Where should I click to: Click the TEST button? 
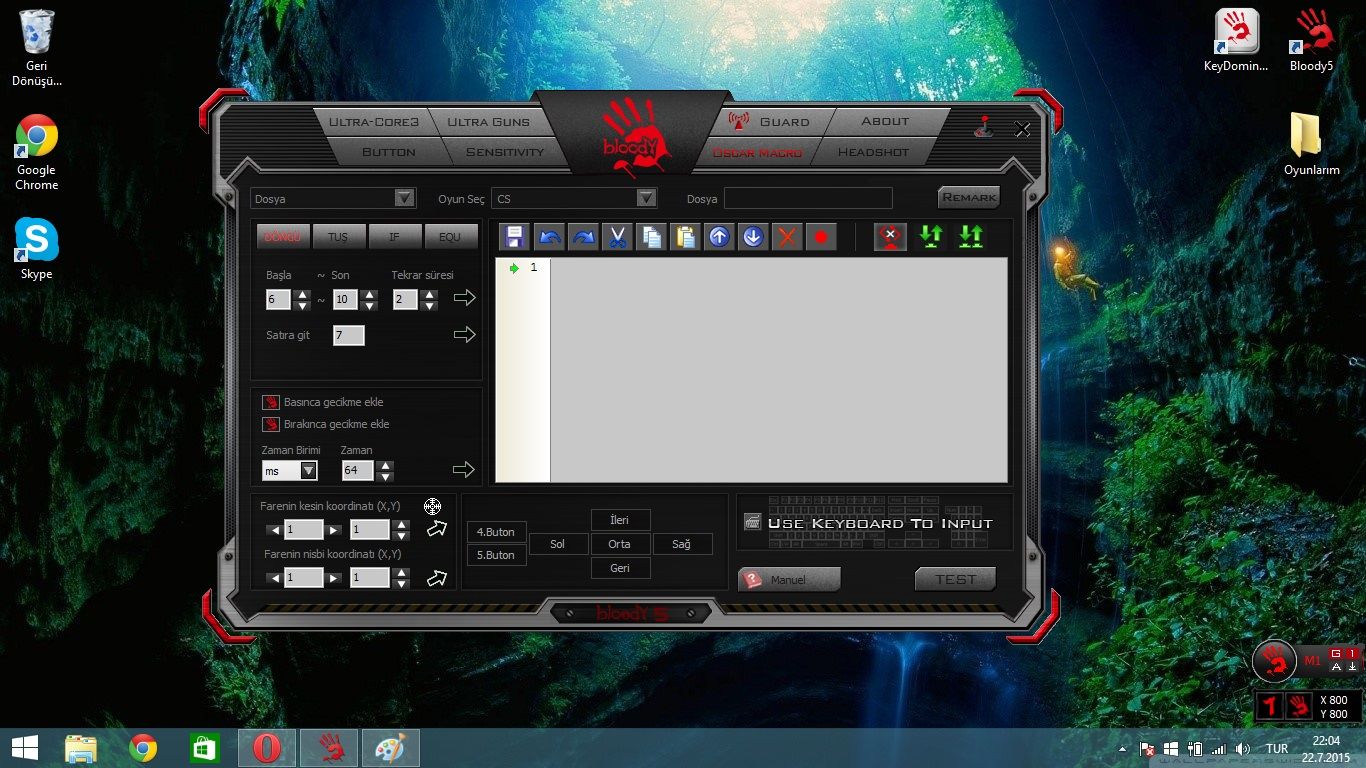(955, 579)
